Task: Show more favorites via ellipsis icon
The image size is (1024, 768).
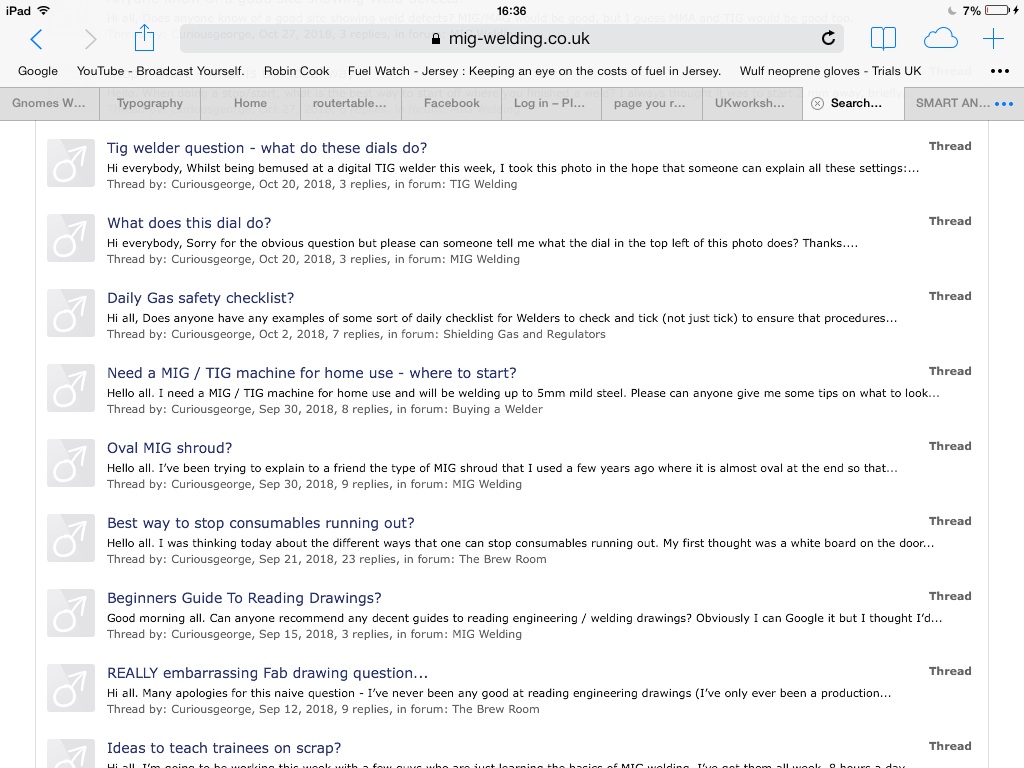Action: 1000,71
